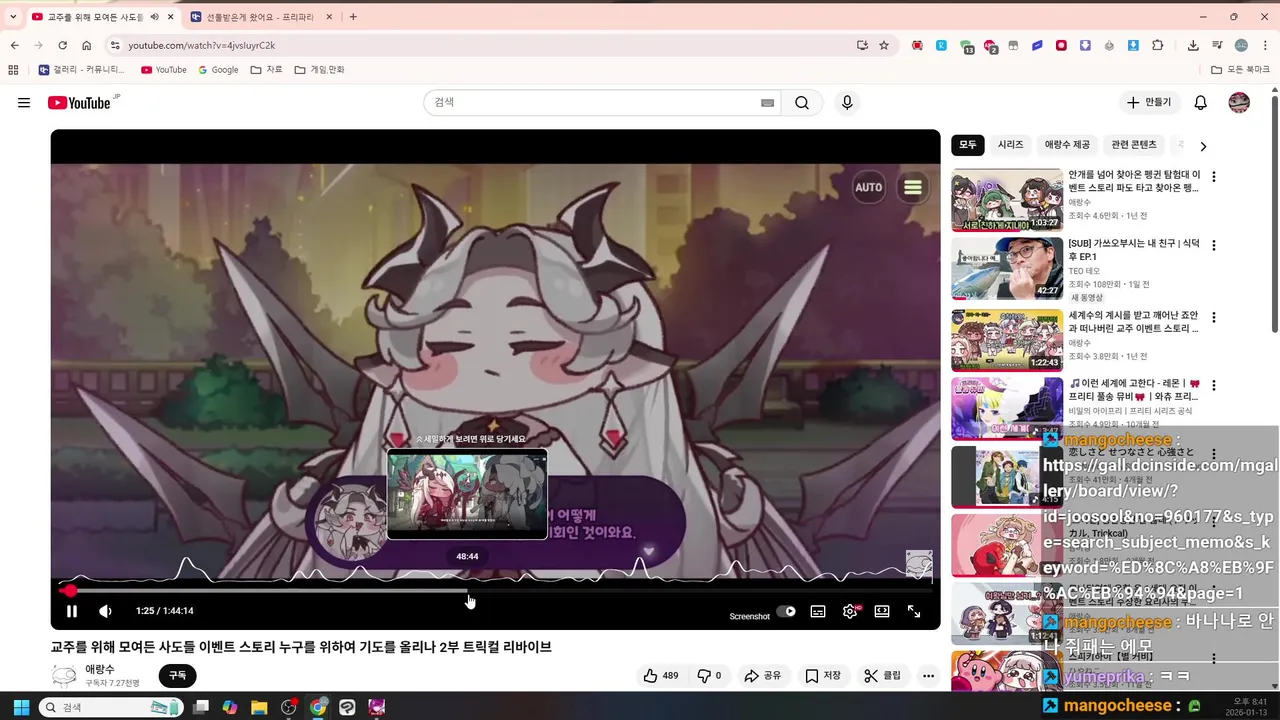Image resolution: width=1280 pixels, height=720 pixels.
Task: Open options menu for 안개를 넘어 찾아온 video
Action: (x=1214, y=177)
